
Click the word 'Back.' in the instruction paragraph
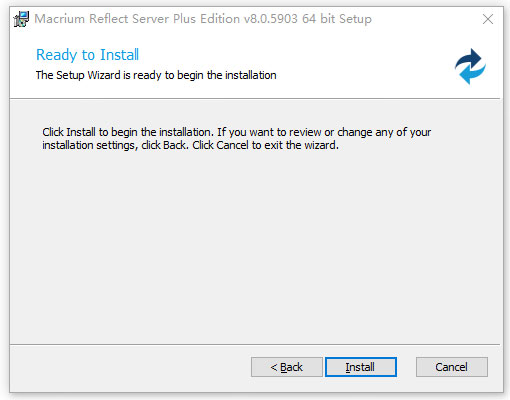(x=176, y=145)
